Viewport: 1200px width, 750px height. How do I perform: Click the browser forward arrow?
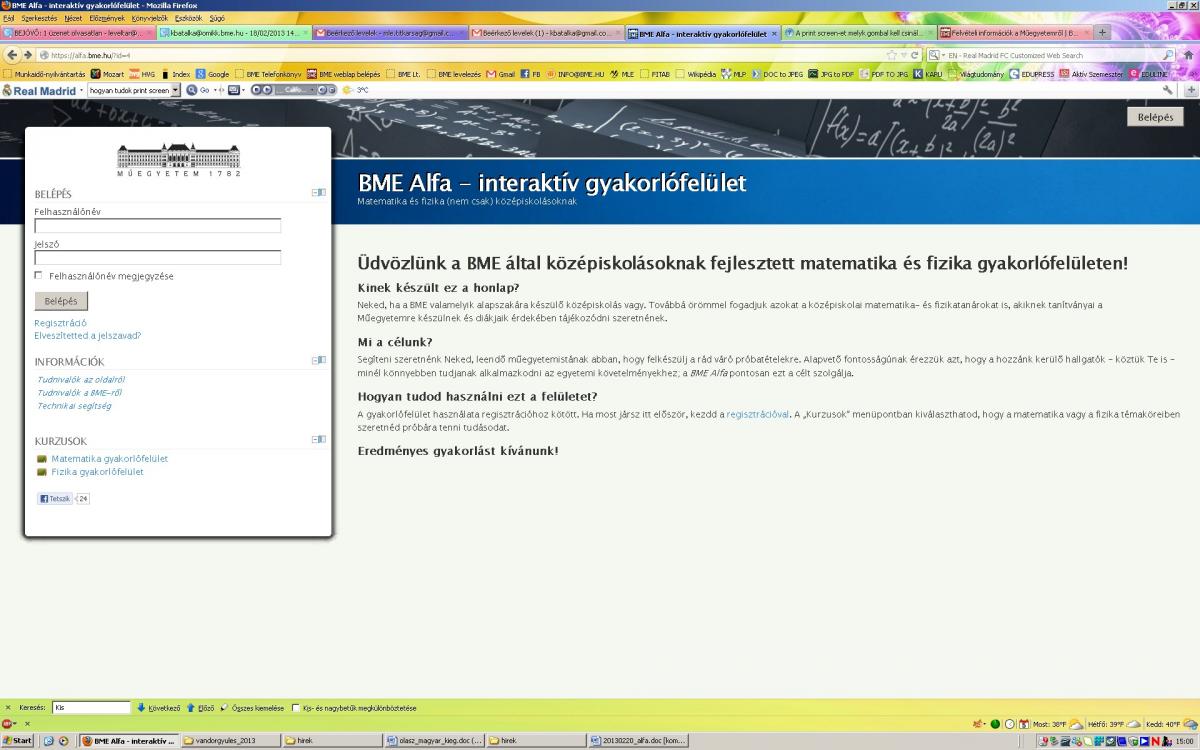28,55
